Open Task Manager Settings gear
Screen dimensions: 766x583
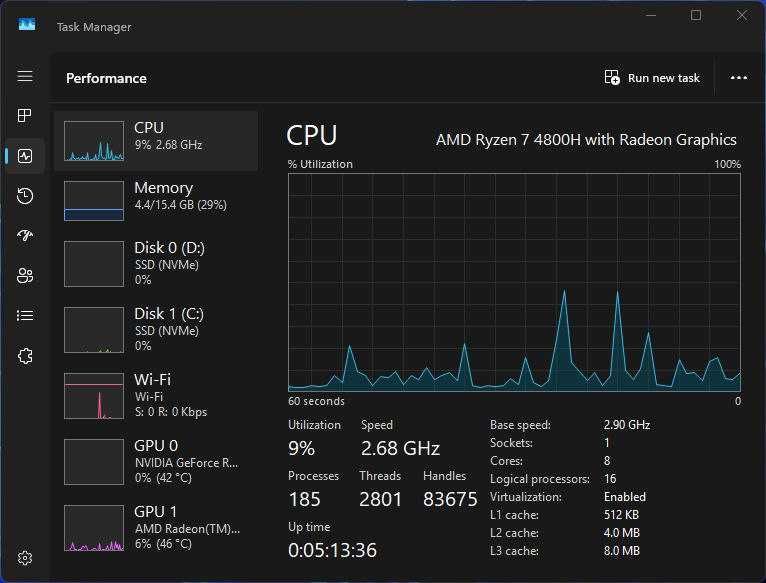tap(25, 558)
